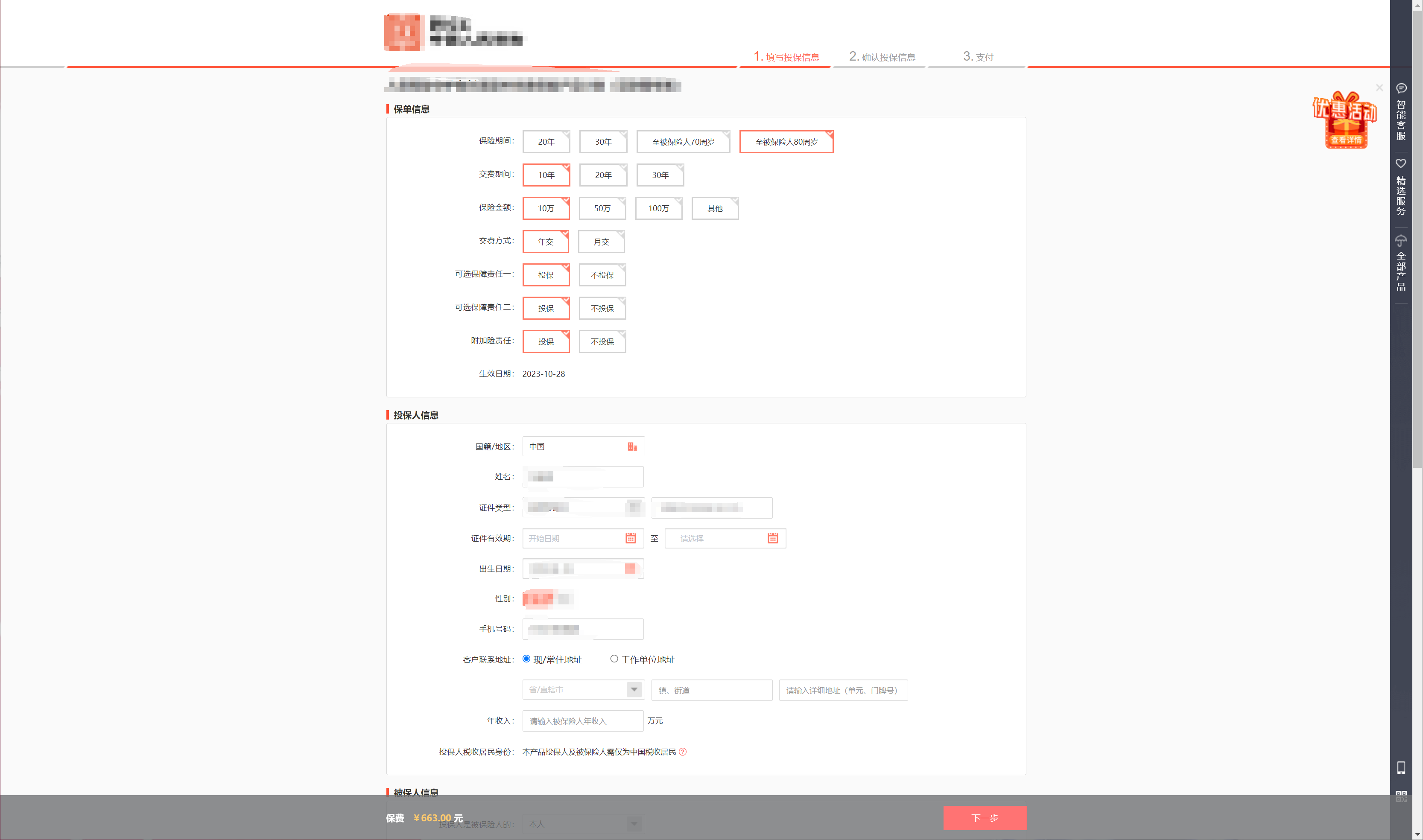
Task: Open calendar for 开始日期 field
Action: [x=631, y=538]
